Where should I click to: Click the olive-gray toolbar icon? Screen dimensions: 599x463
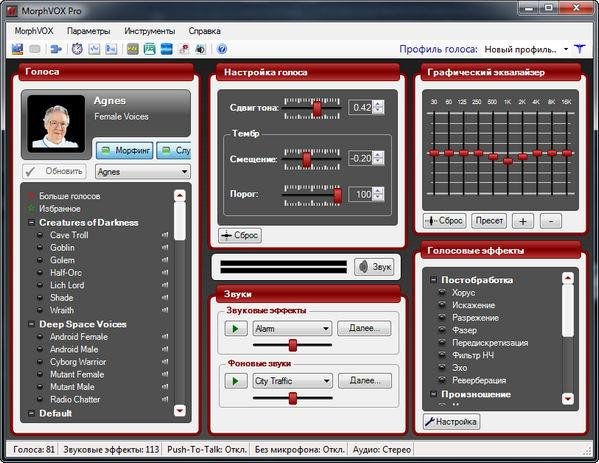click(x=133, y=49)
